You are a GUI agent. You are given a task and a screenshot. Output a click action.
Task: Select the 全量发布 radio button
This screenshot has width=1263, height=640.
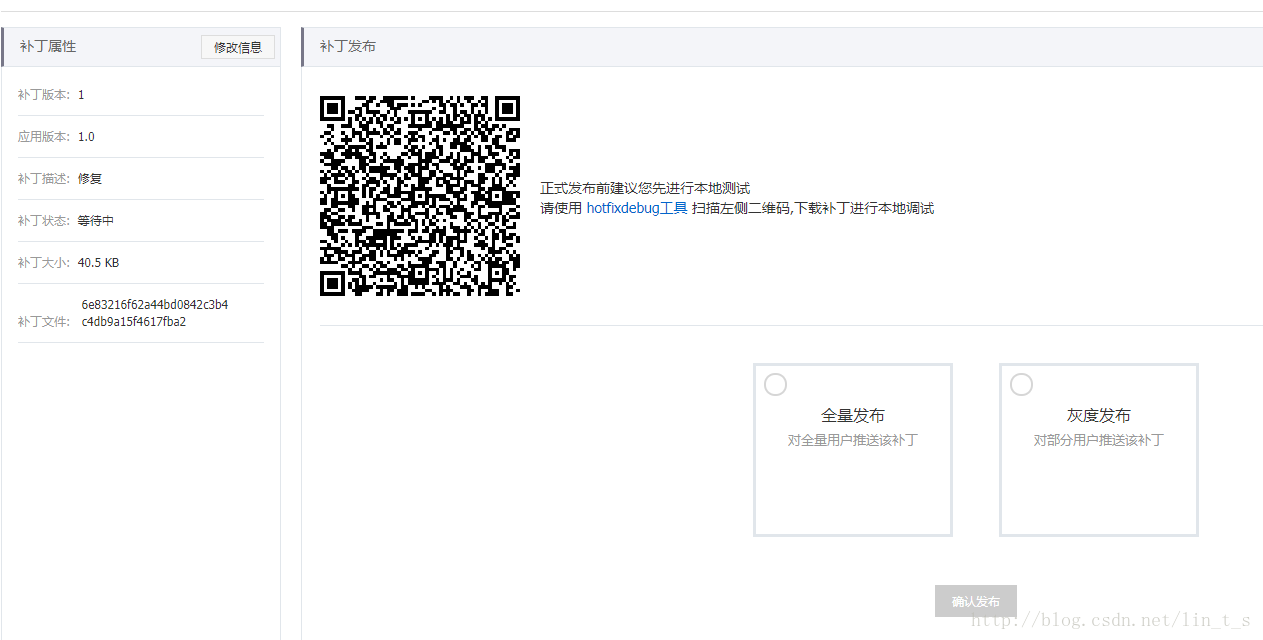pyautogui.click(x=775, y=385)
